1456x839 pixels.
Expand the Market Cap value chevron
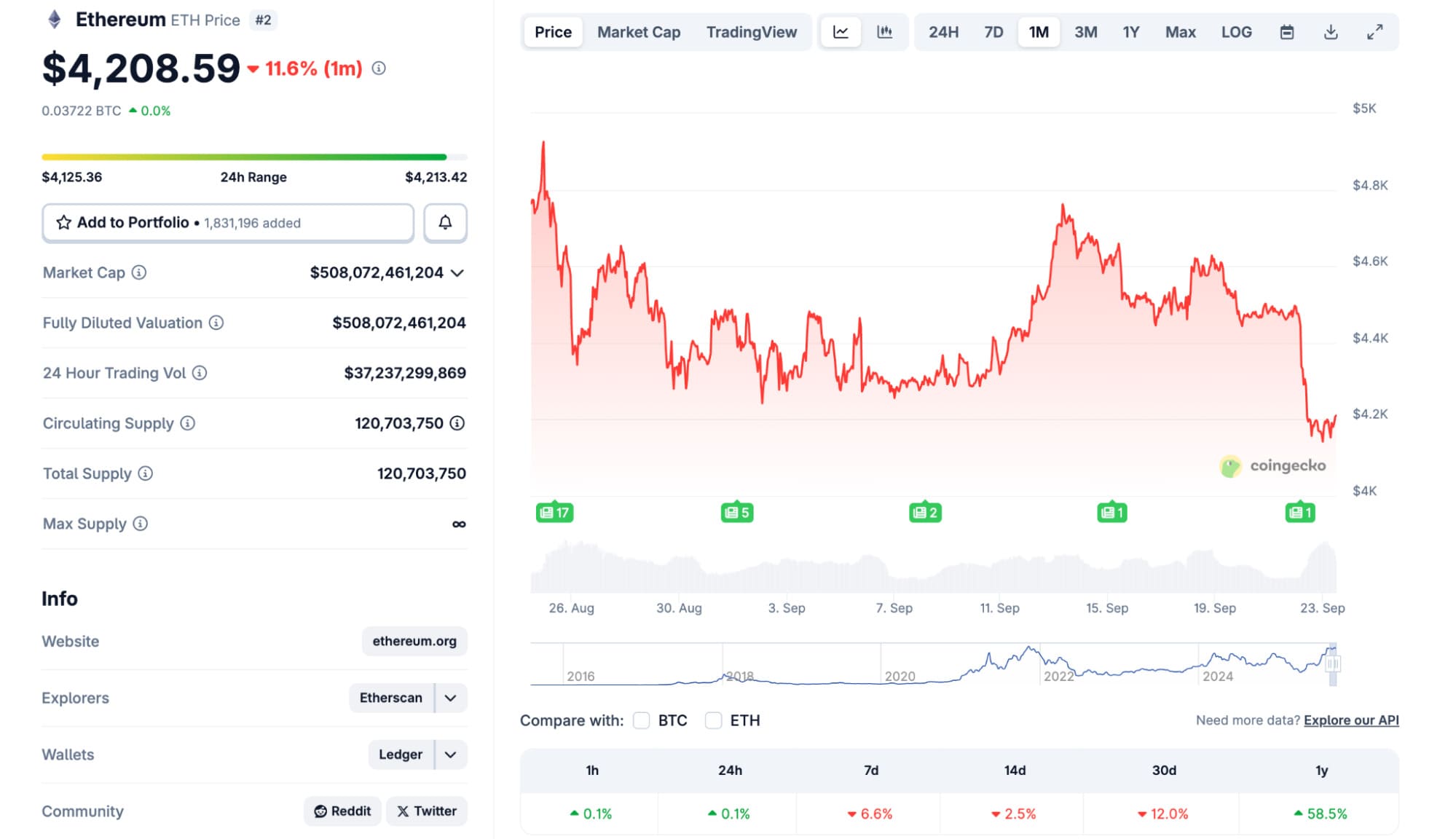click(x=457, y=273)
